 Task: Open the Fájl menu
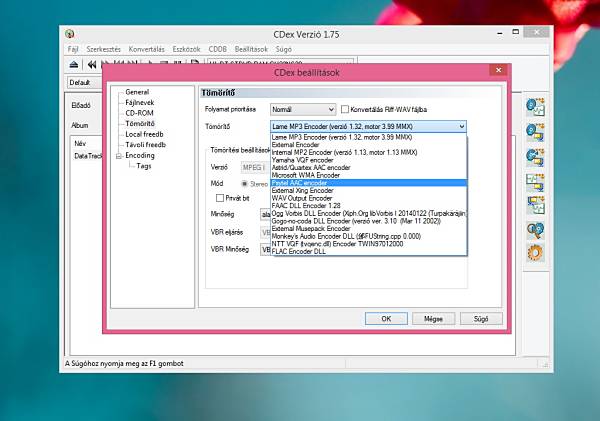[73, 49]
